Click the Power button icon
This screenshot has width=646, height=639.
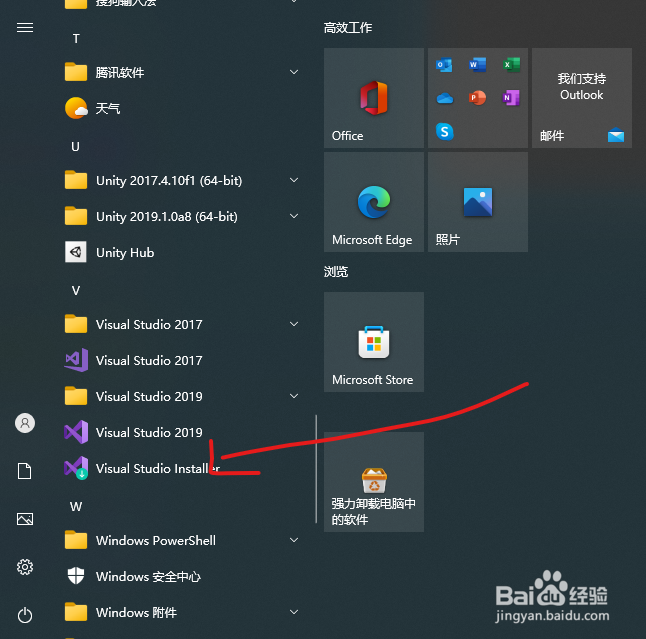(25, 615)
